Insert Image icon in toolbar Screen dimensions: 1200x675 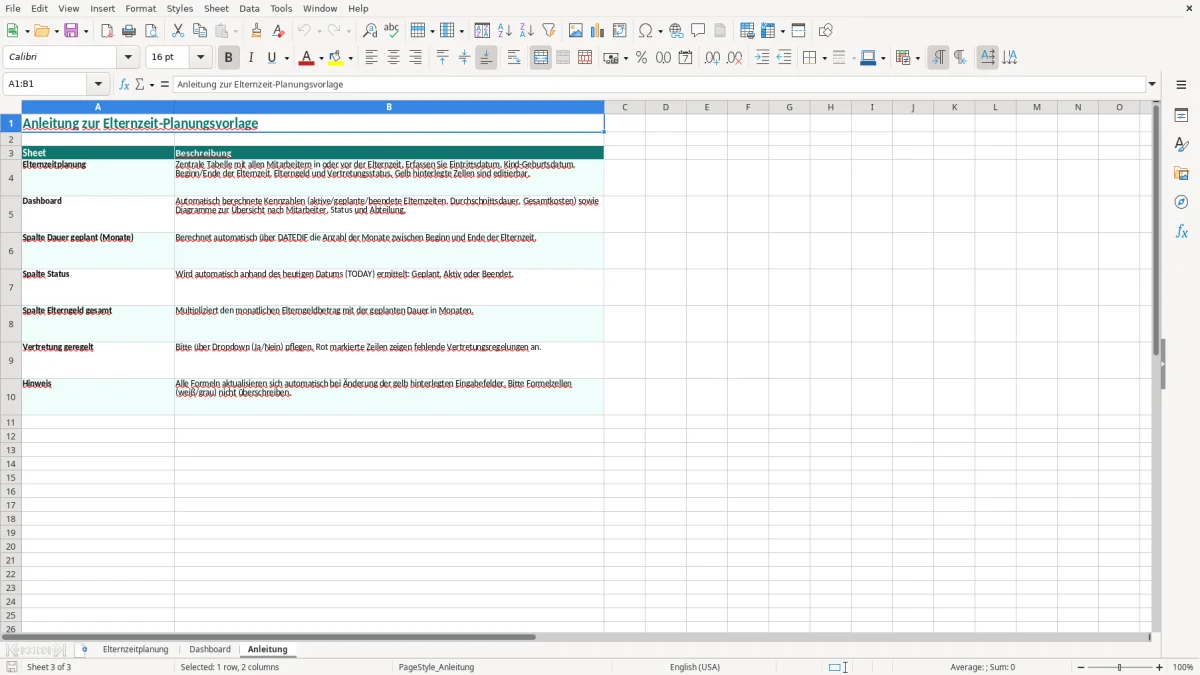point(576,31)
